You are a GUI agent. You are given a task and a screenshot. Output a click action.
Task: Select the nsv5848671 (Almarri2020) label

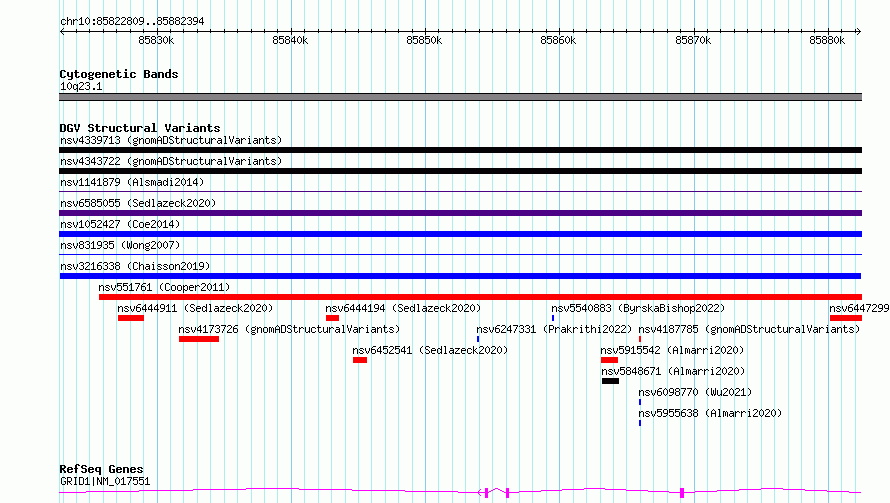[x=673, y=371]
